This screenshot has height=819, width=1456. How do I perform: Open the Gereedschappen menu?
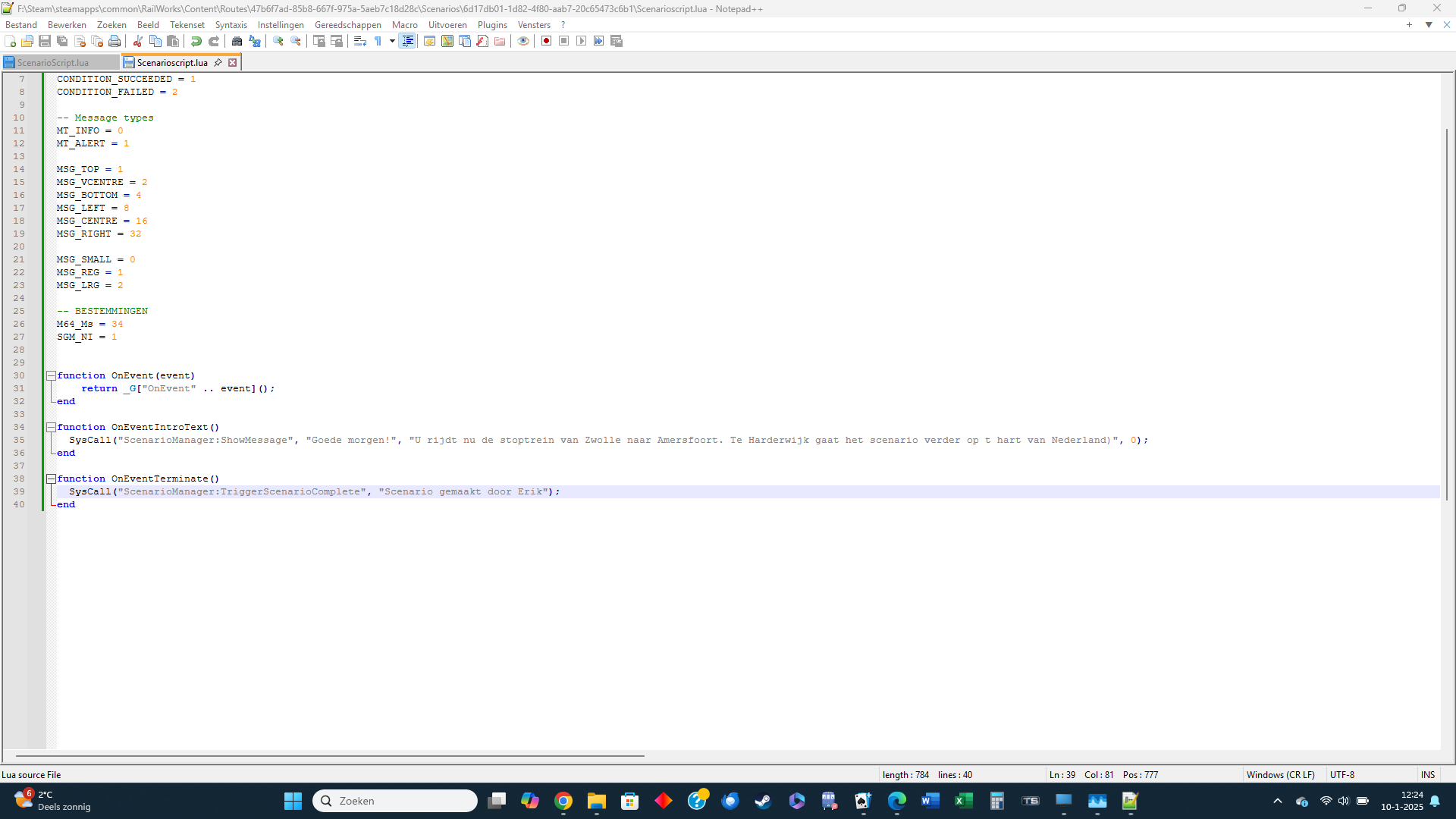(x=348, y=25)
